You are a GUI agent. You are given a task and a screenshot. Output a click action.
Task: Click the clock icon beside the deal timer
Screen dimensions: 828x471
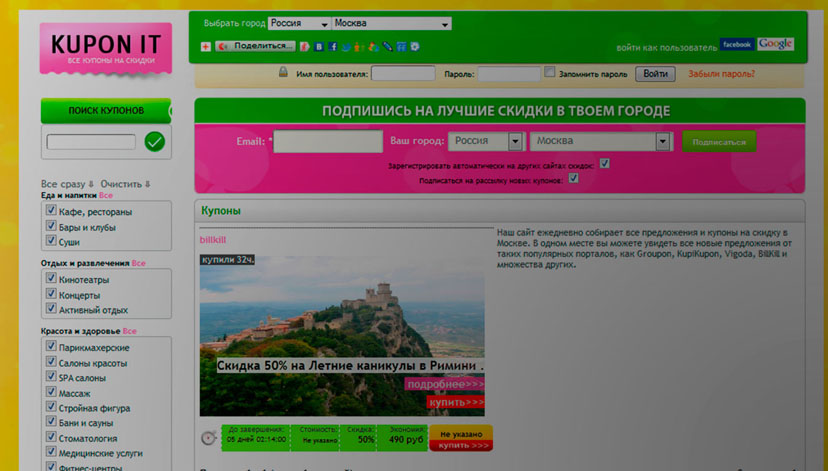(x=209, y=438)
